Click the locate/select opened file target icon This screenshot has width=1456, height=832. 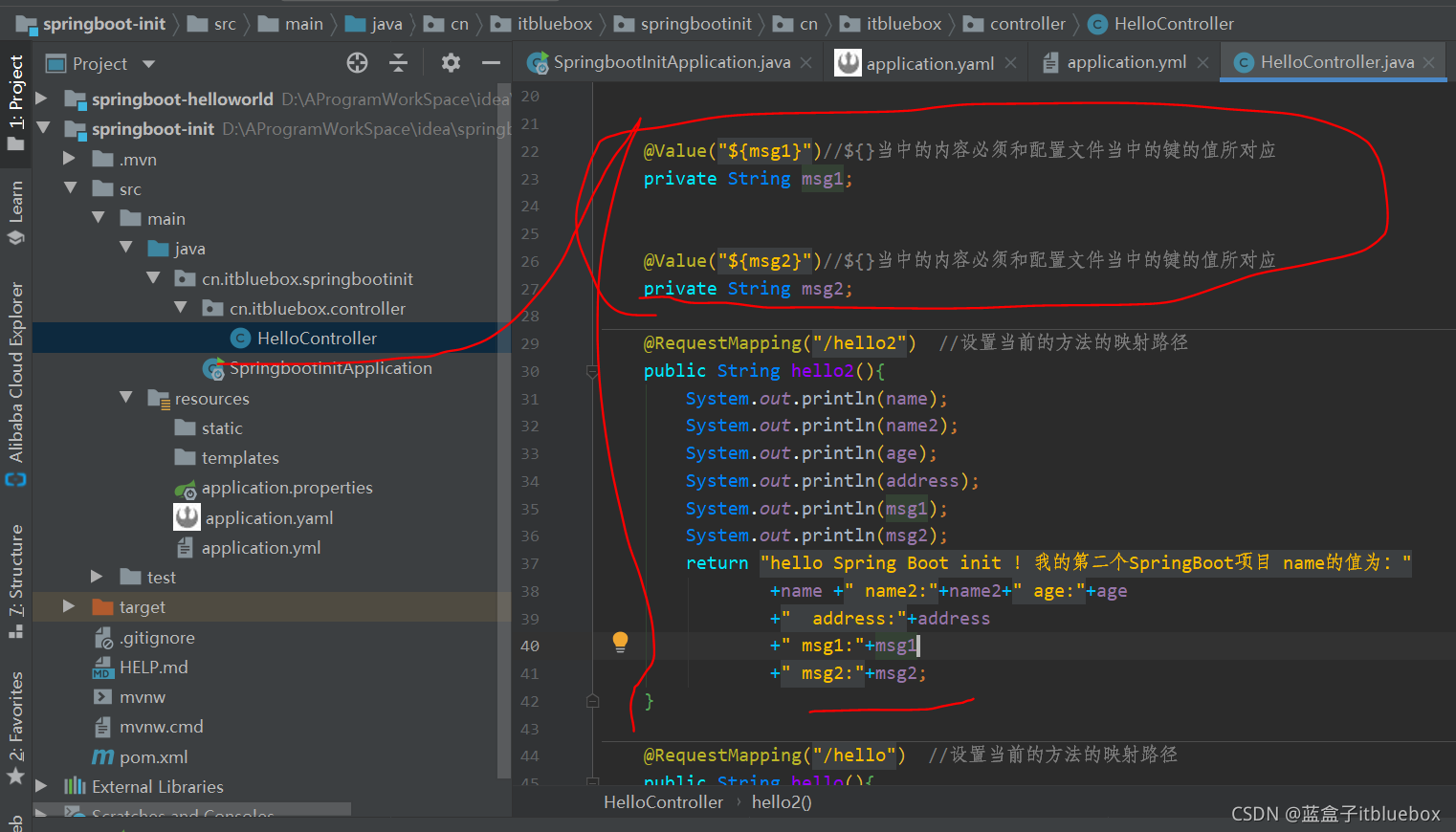point(357,63)
